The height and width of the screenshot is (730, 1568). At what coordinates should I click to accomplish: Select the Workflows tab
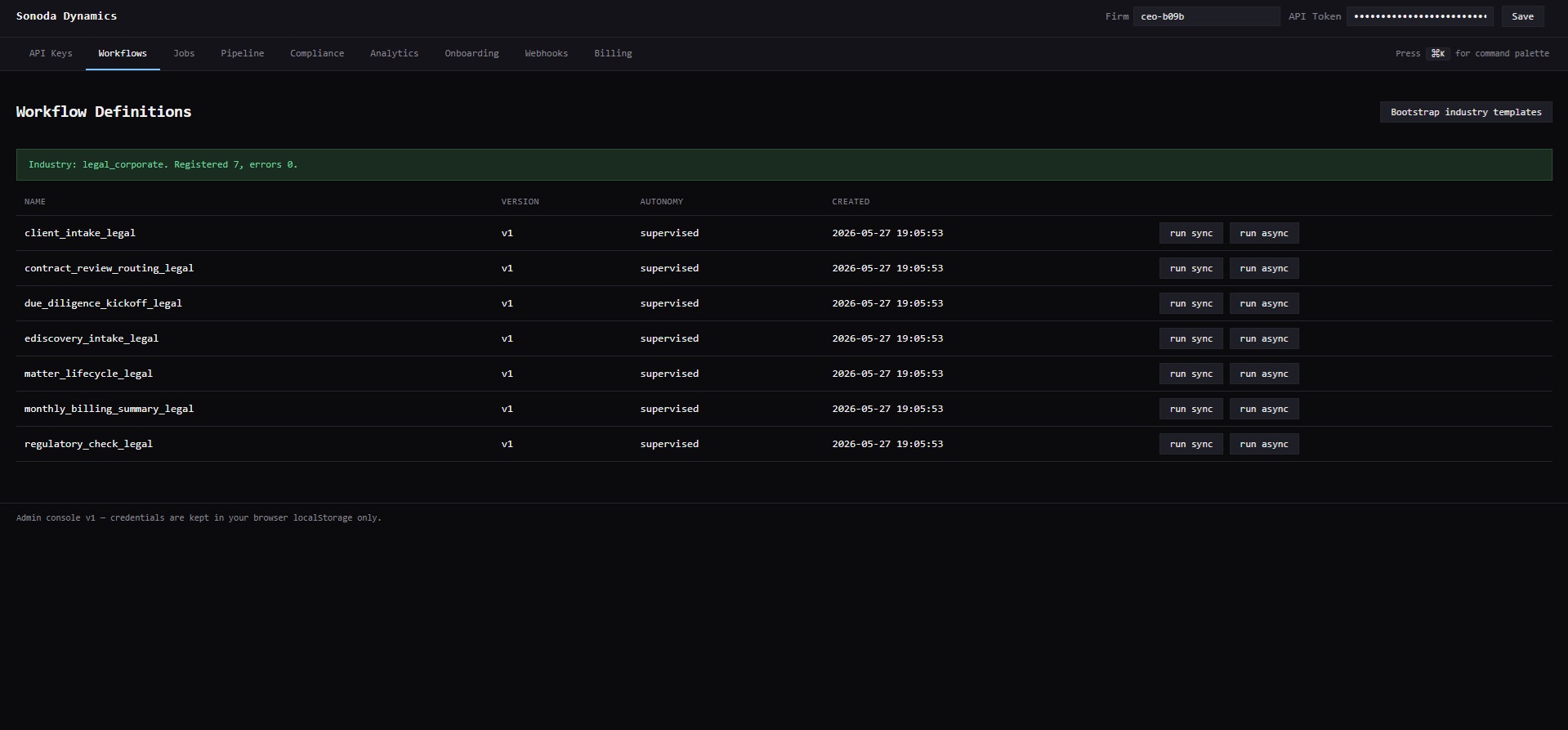coord(123,53)
